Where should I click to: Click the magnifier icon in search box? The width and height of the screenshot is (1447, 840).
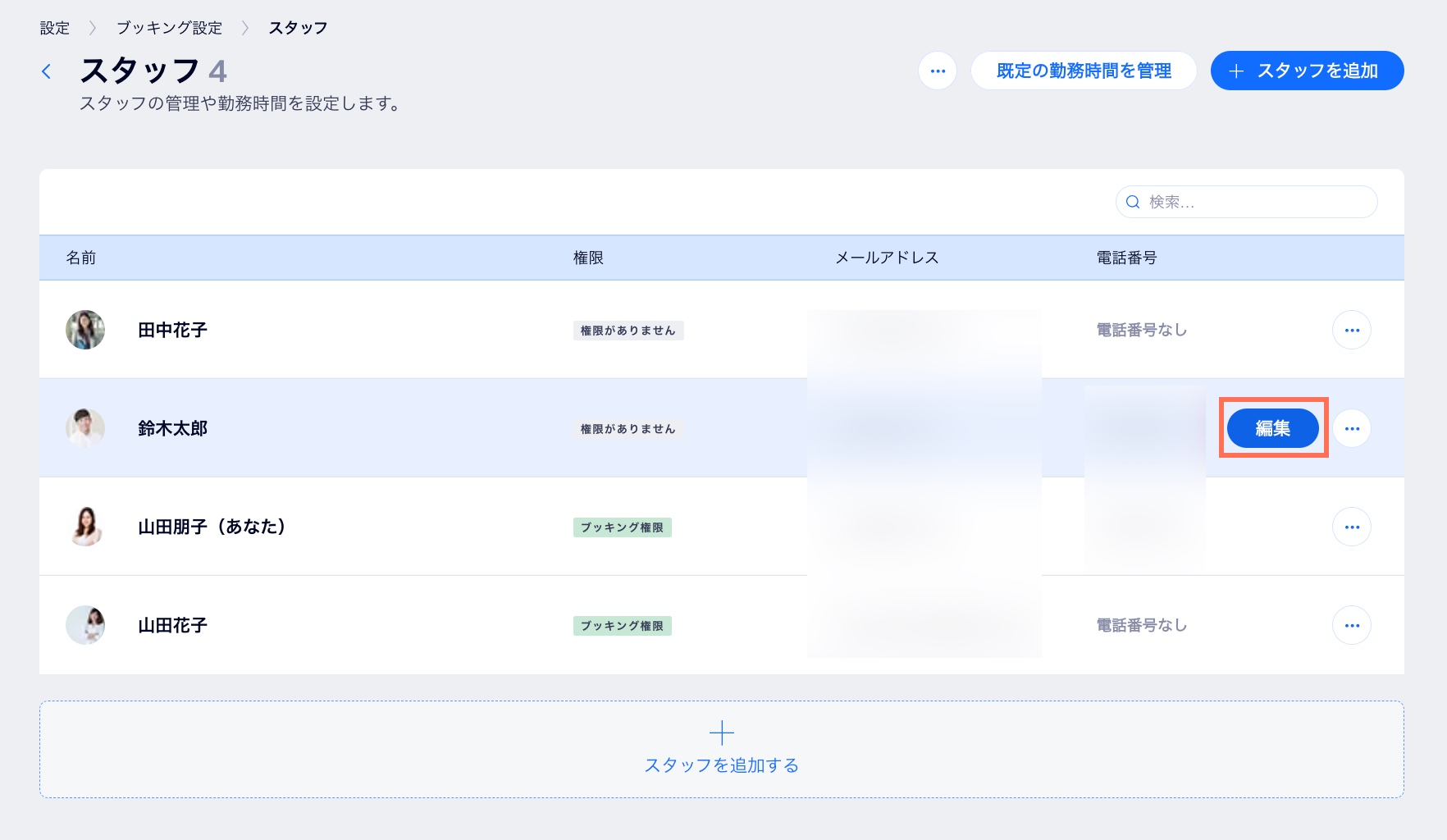(1133, 202)
